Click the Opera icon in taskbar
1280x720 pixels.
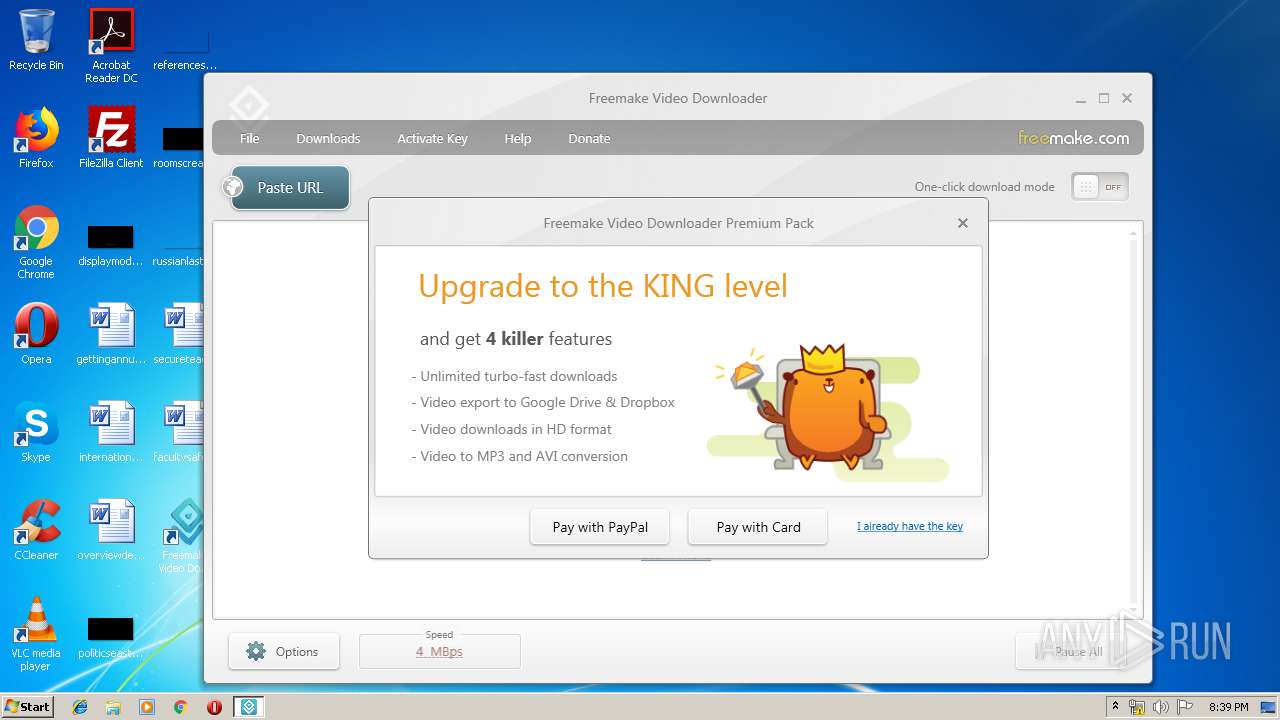[214, 707]
